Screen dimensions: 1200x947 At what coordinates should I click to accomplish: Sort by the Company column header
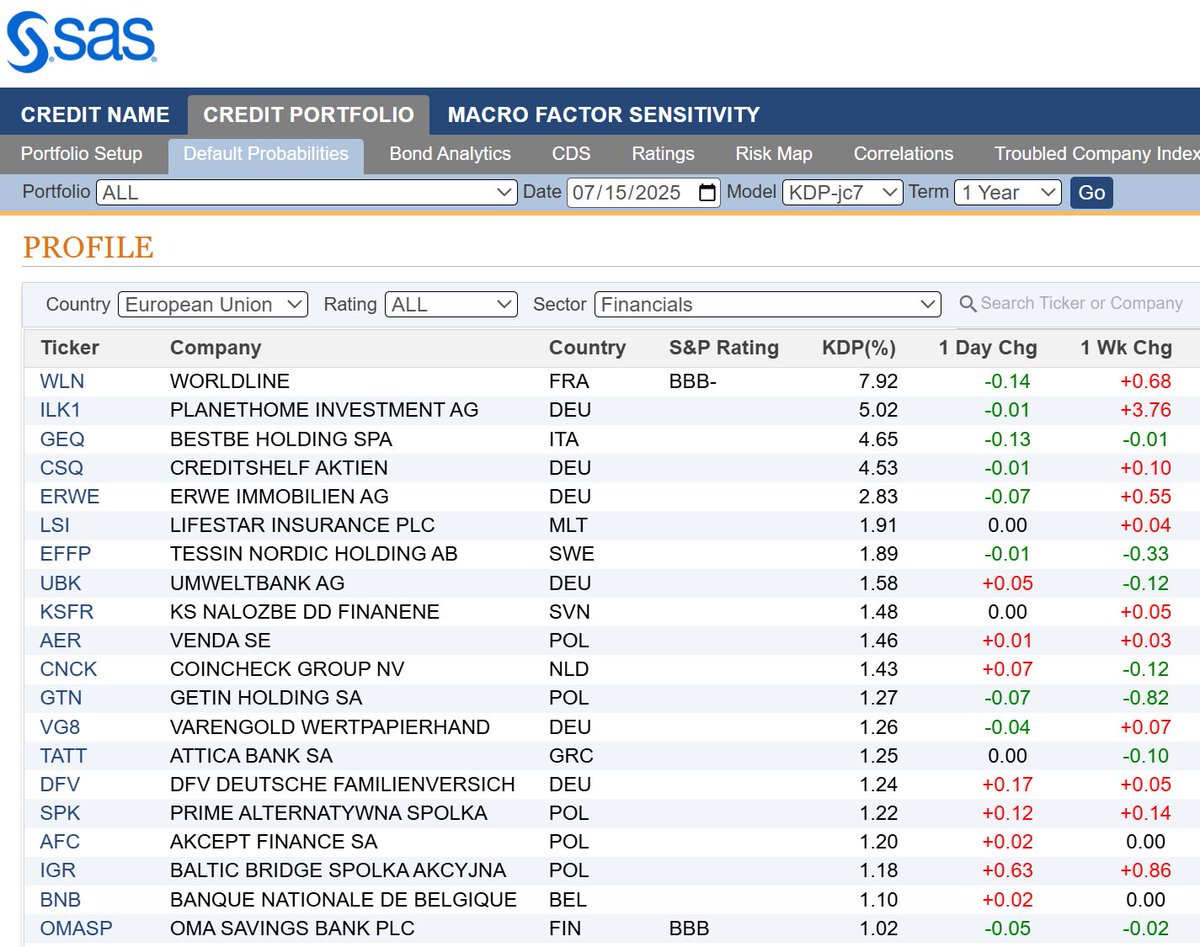point(216,348)
